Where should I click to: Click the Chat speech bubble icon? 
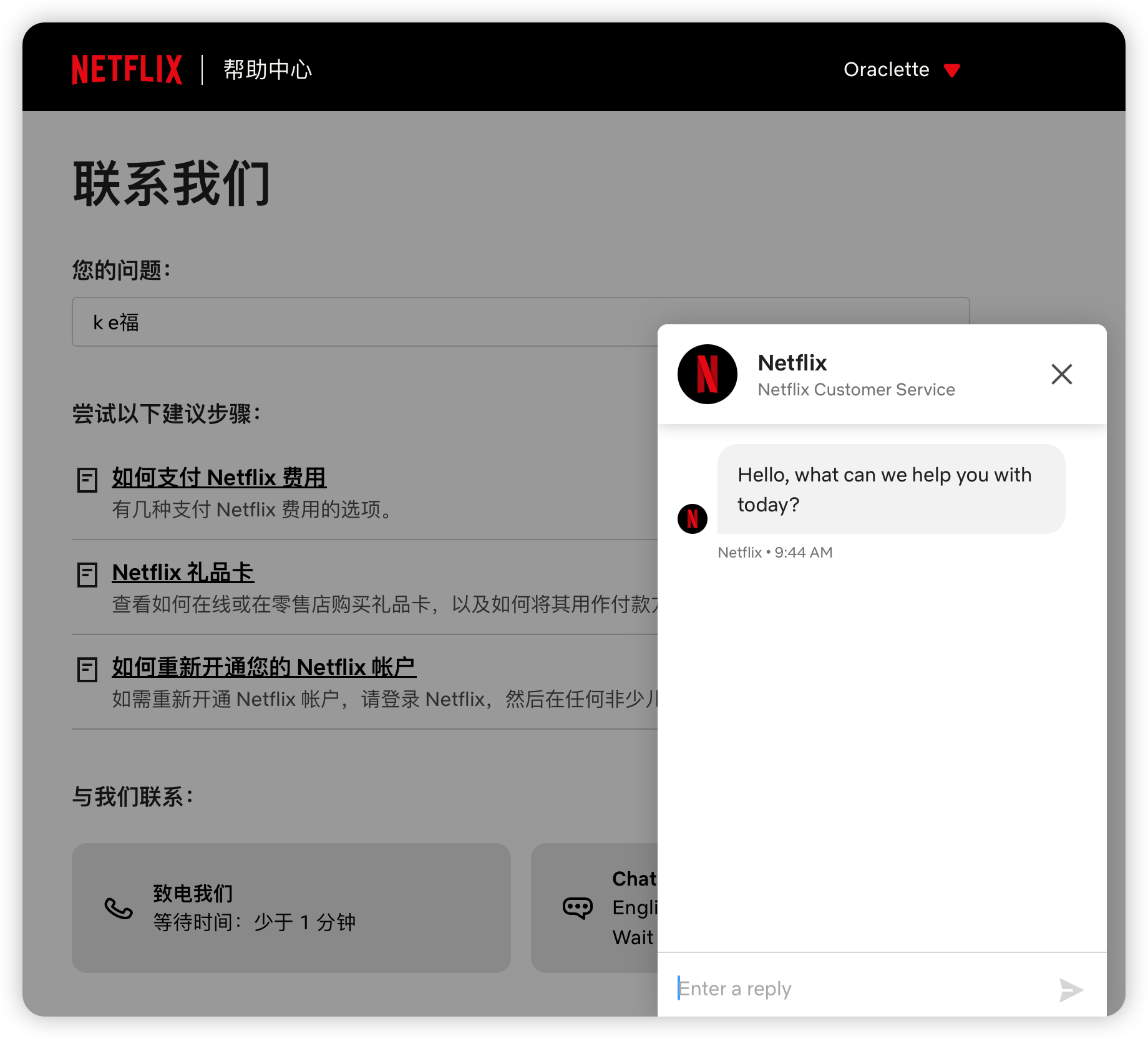(578, 908)
